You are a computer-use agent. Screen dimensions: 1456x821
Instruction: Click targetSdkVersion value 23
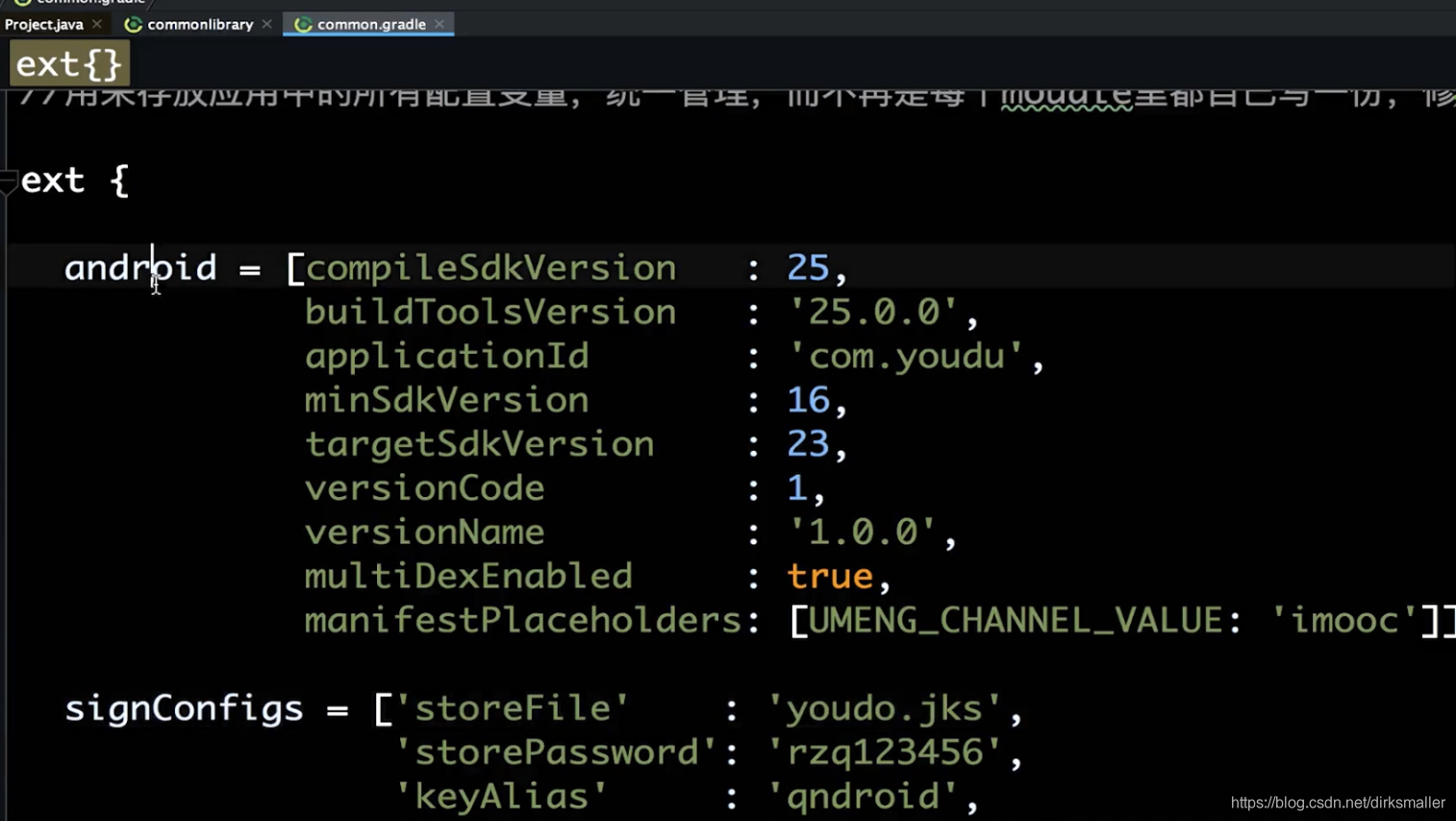[808, 444]
